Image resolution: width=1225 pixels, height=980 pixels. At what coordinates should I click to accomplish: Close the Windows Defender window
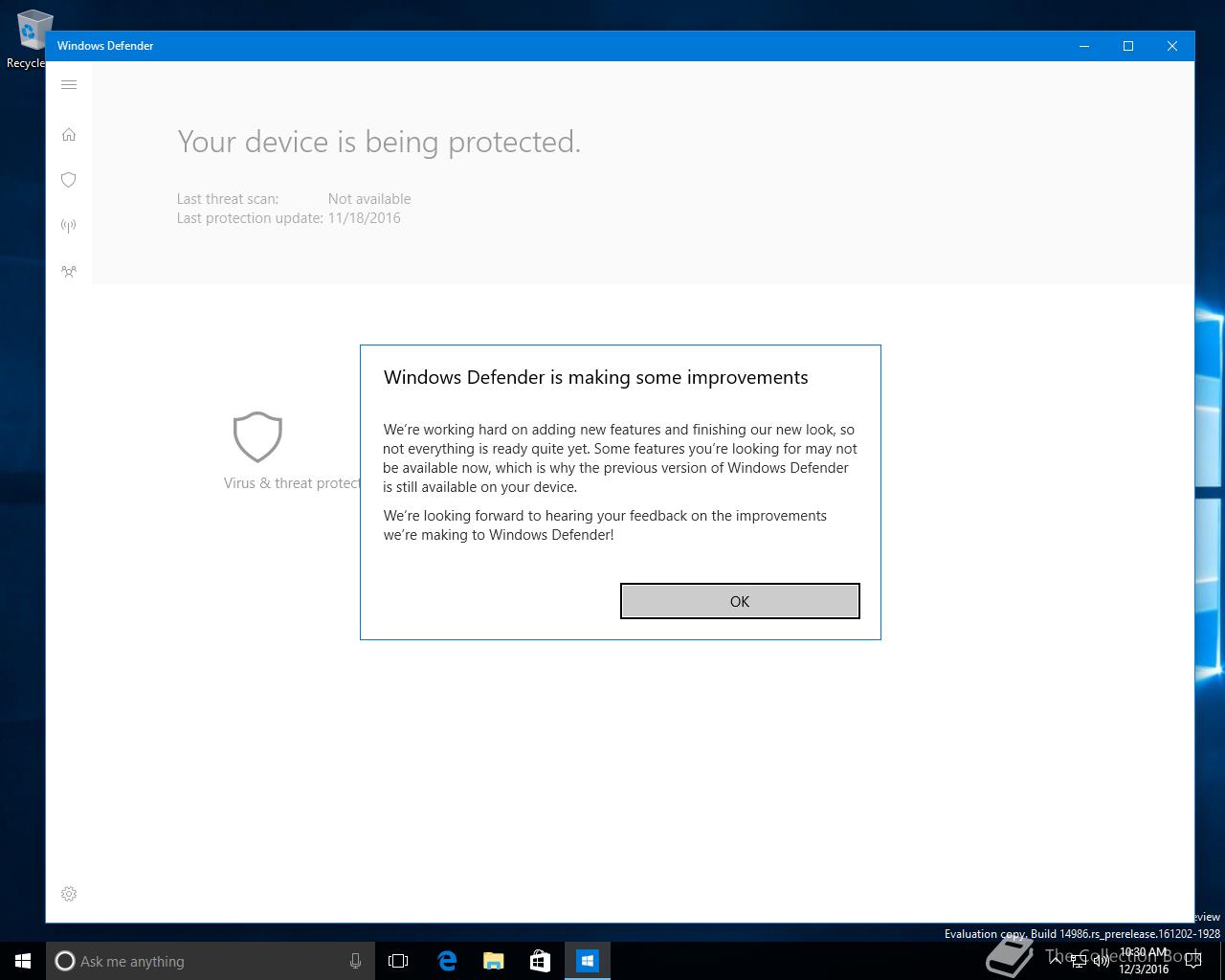(x=1172, y=46)
